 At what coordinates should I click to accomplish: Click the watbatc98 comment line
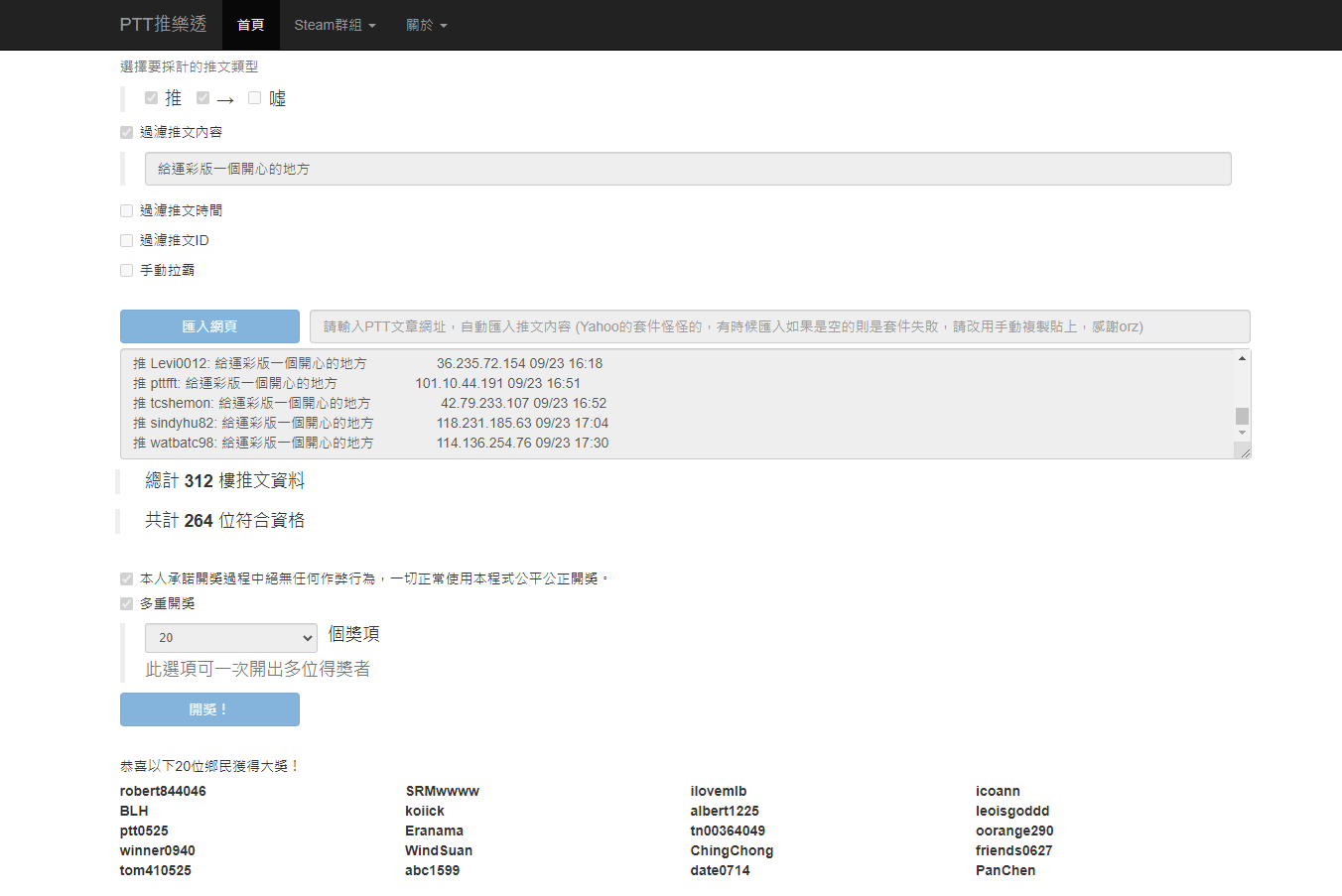pos(371,443)
